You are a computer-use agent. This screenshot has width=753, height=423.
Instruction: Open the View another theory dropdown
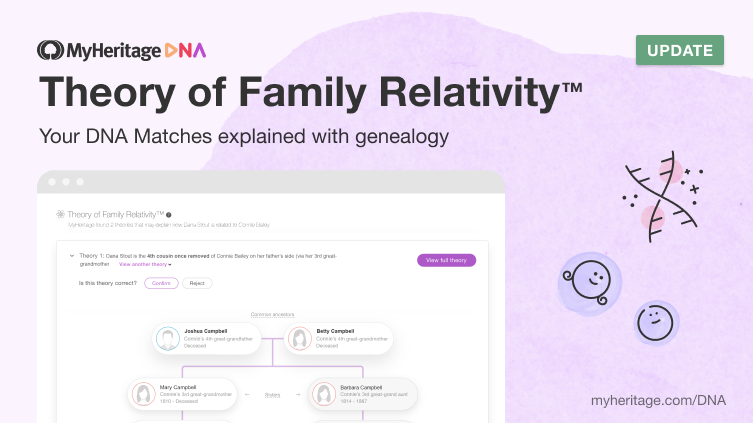click(145, 265)
